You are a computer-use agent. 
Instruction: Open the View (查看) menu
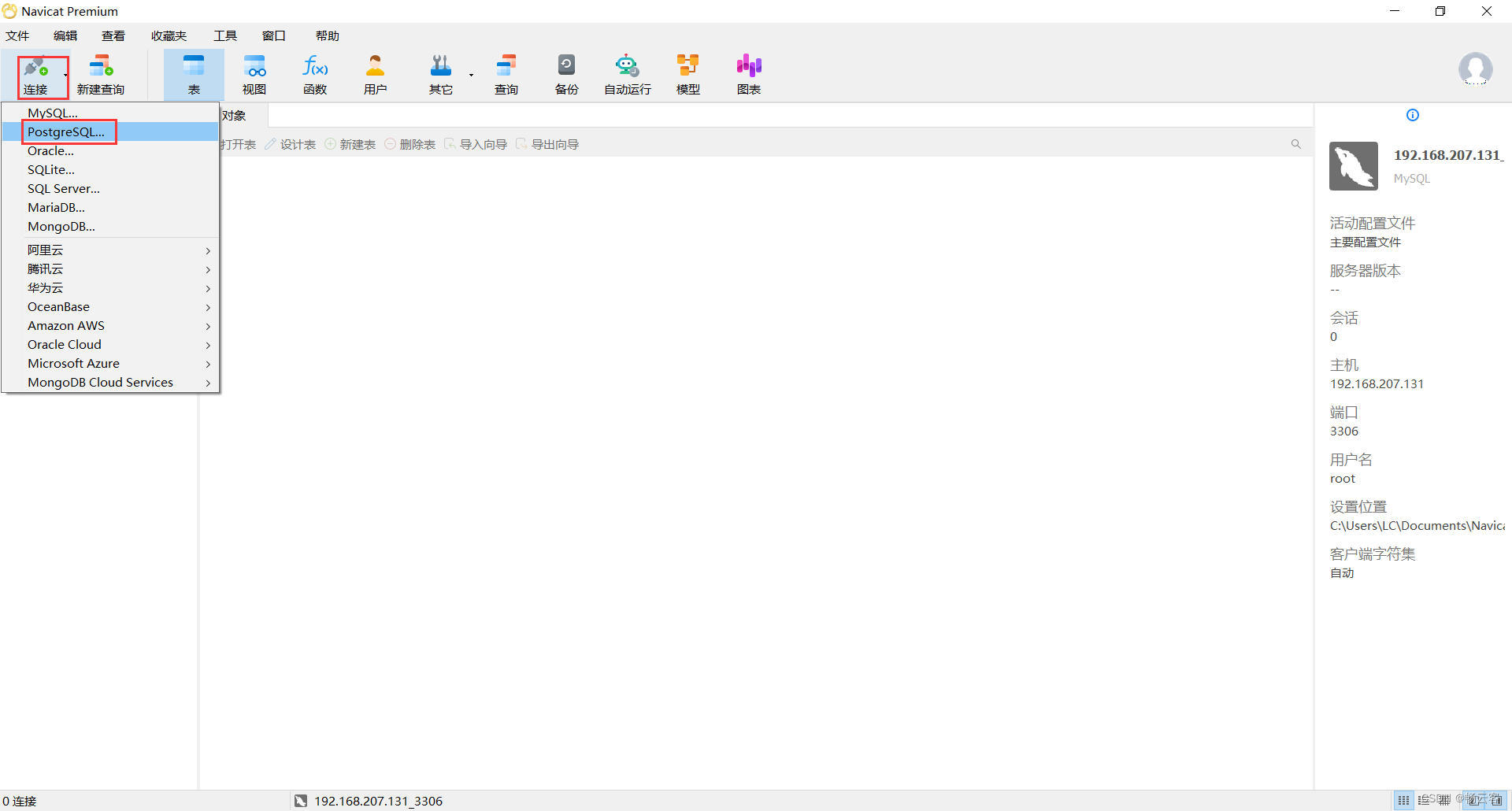coord(113,36)
